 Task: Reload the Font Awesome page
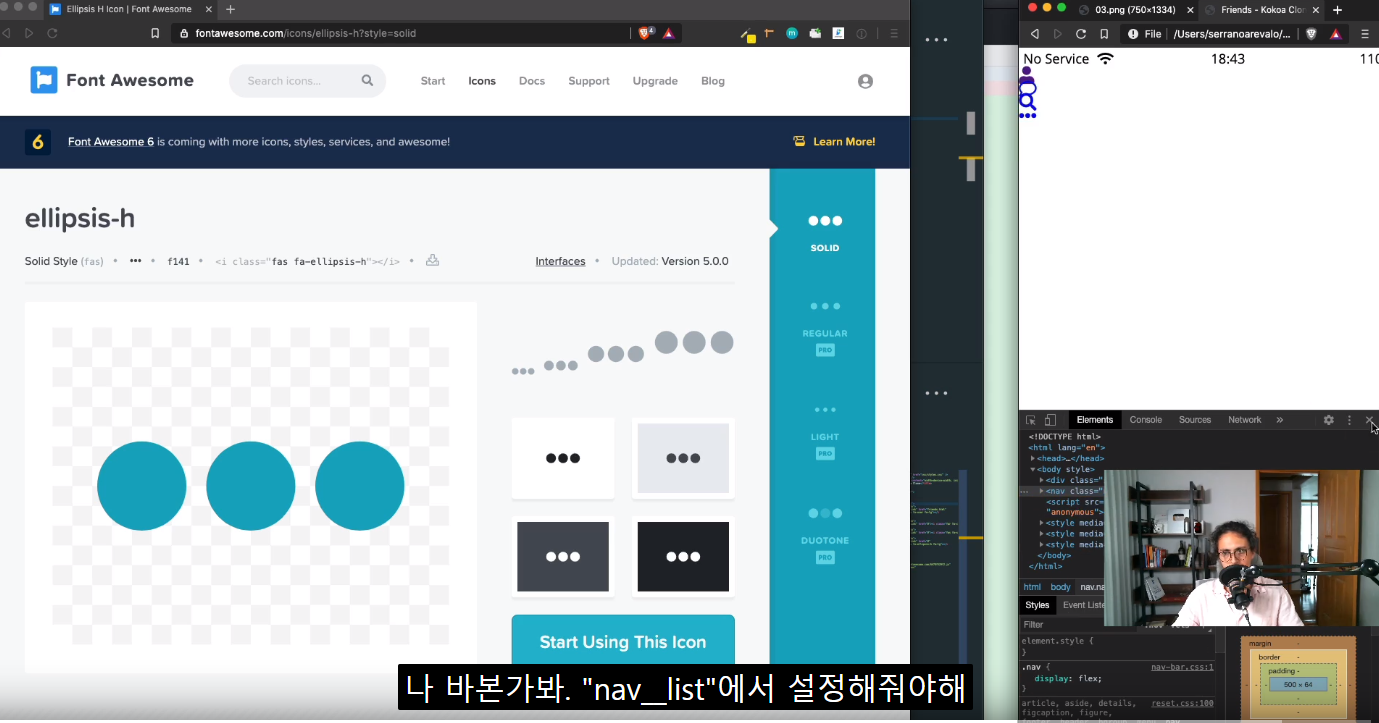53,33
